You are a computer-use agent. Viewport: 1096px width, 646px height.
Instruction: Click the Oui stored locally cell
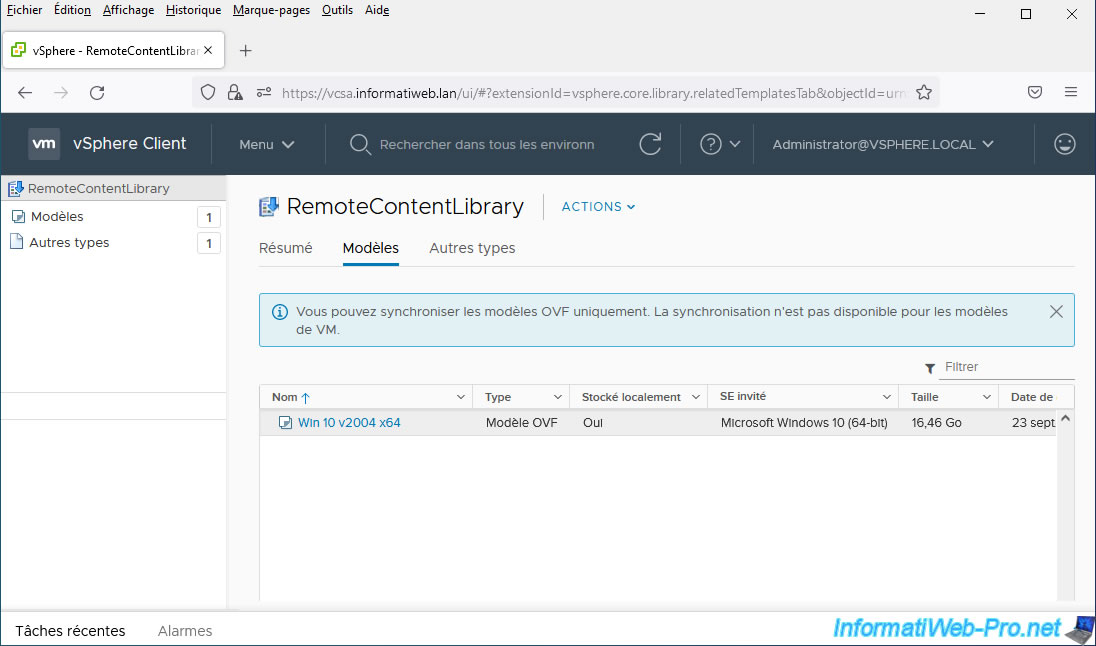593,422
